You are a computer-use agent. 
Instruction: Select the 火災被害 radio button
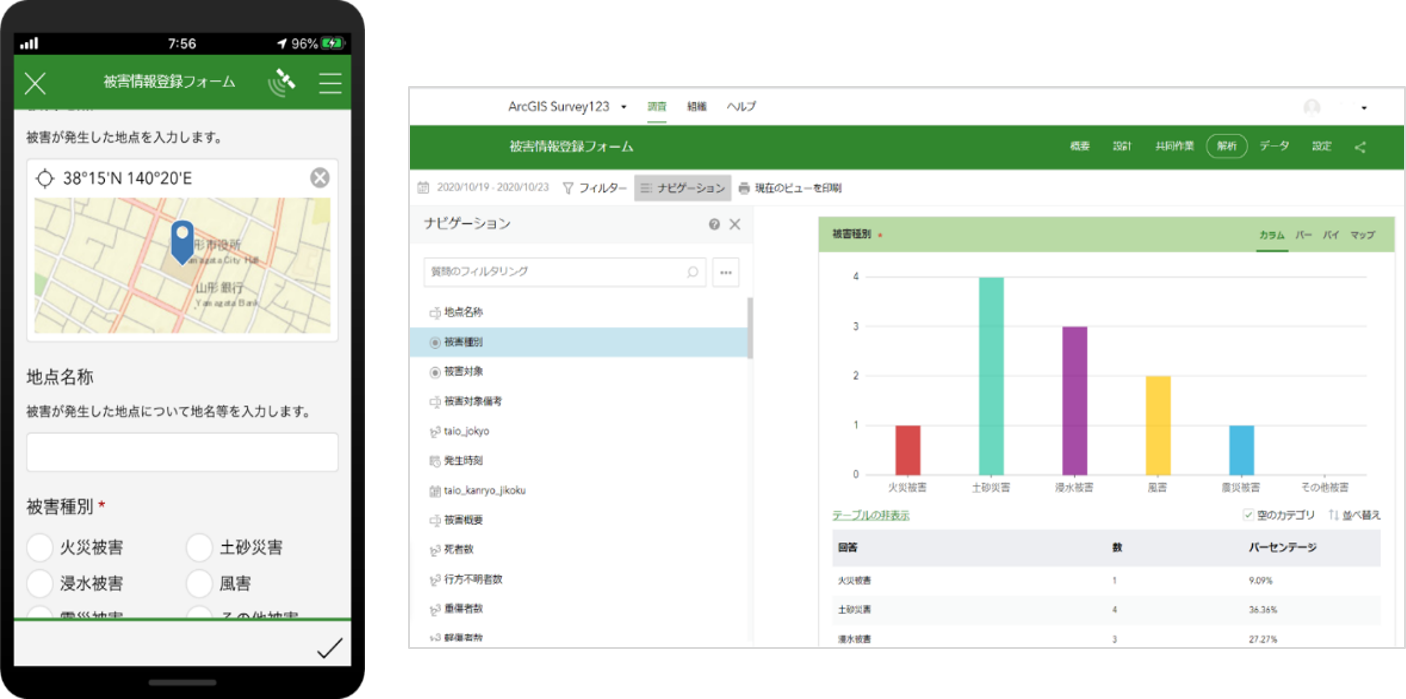pyautogui.click(x=40, y=547)
